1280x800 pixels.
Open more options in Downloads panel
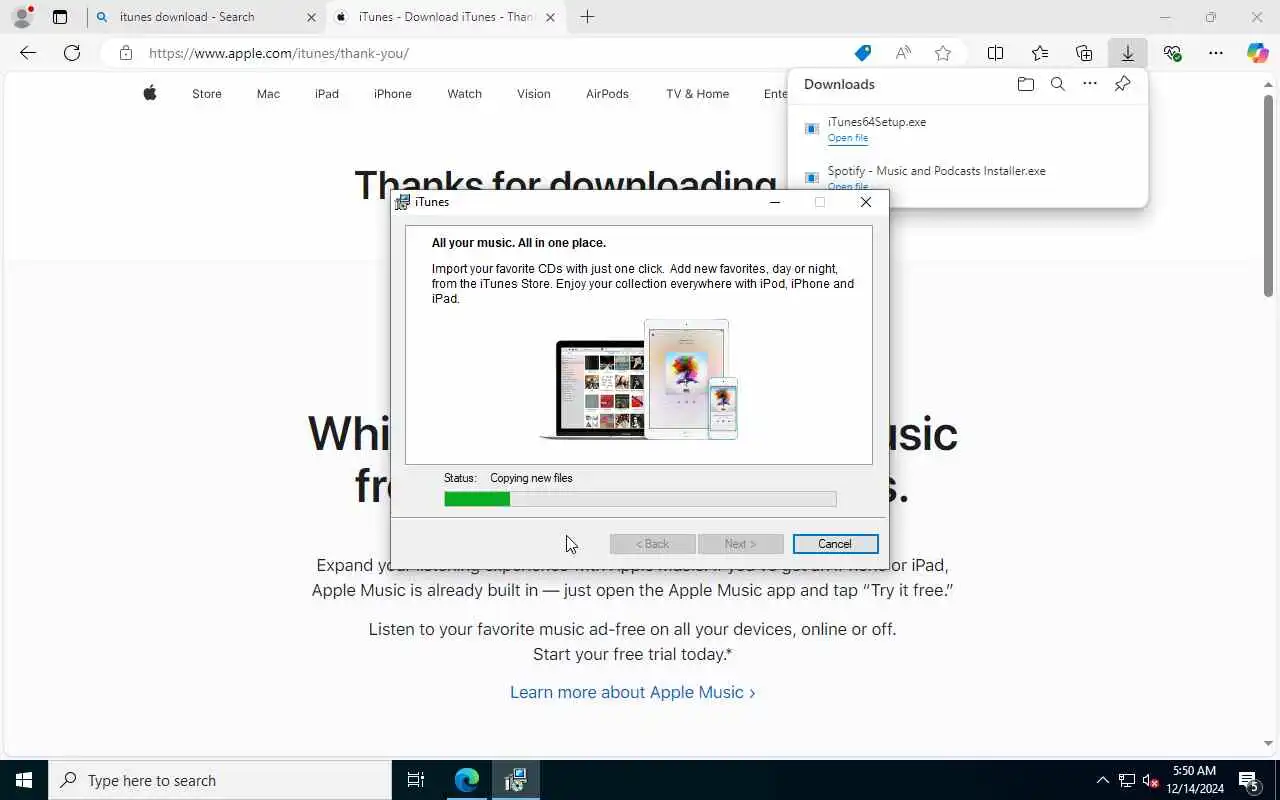[1090, 84]
